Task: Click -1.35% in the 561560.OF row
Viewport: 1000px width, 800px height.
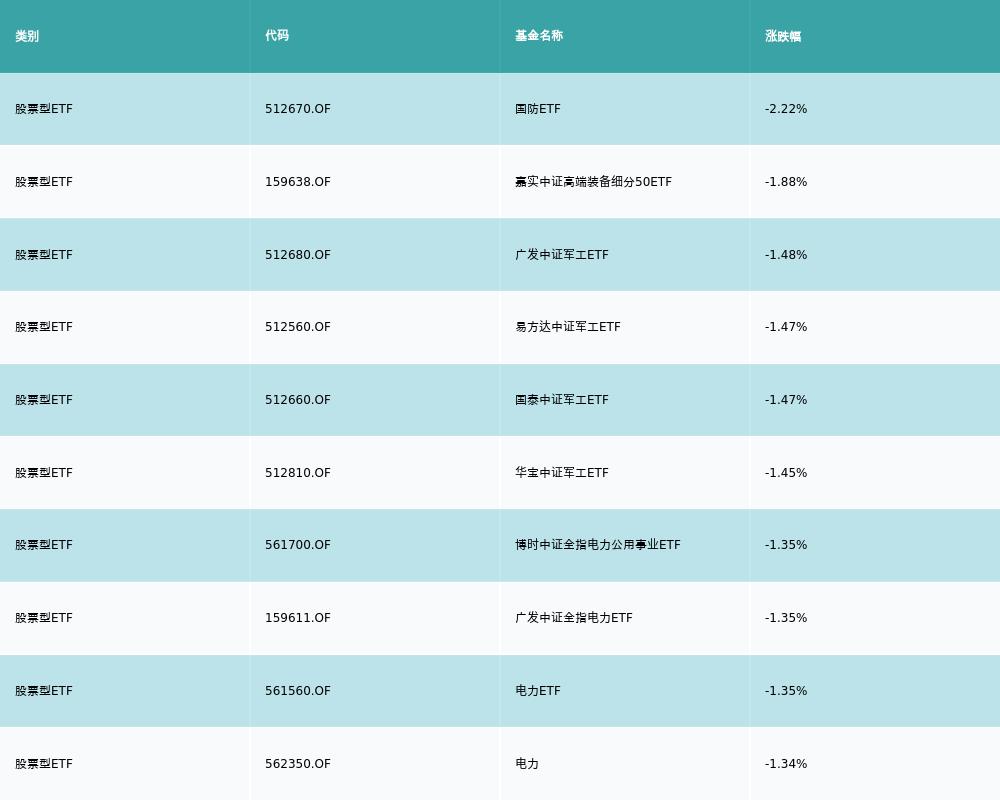Action: pos(786,691)
